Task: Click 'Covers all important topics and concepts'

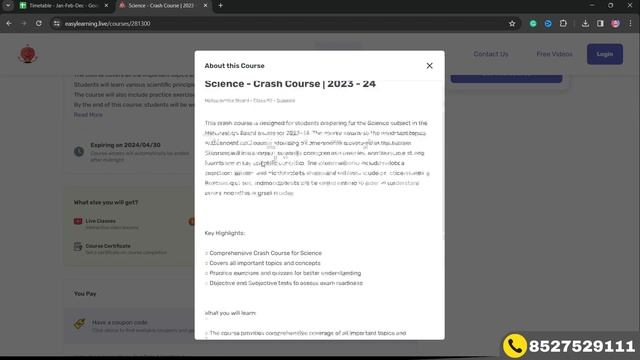Action: 265,263
